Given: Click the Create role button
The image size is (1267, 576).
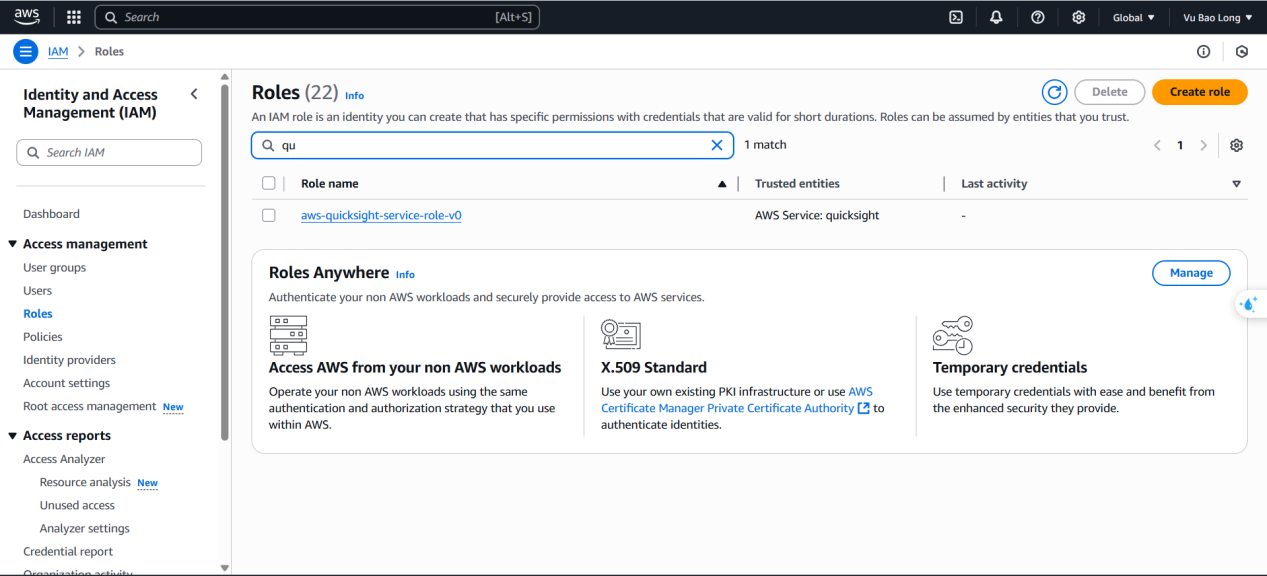Looking at the screenshot, I should 1200,92.
